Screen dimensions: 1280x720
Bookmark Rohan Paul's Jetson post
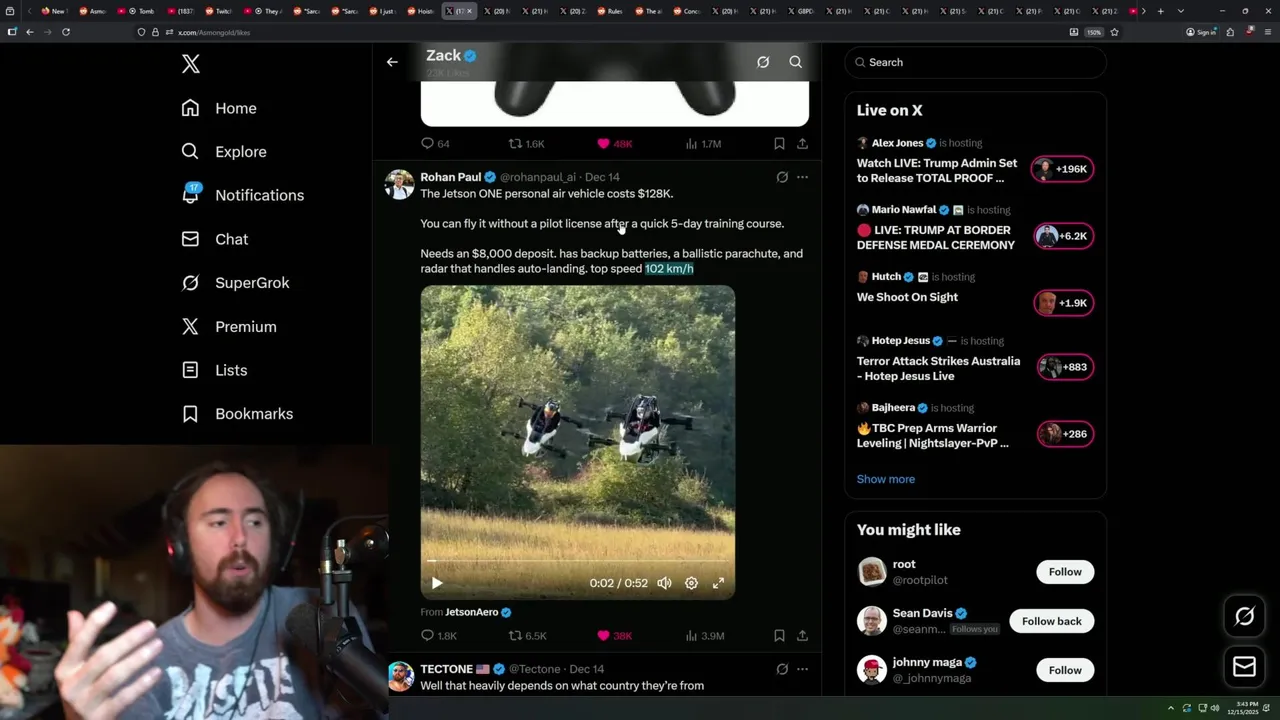click(x=779, y=636)
